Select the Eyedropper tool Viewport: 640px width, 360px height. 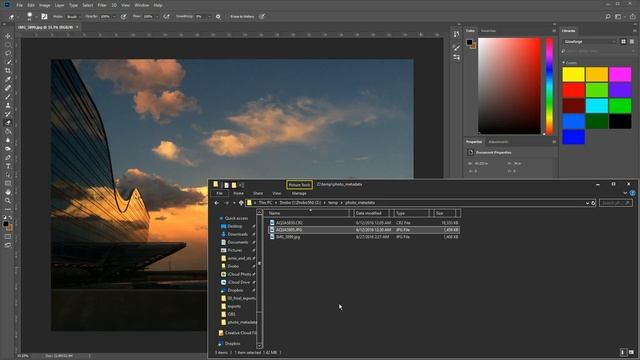[x=8, y=79]
